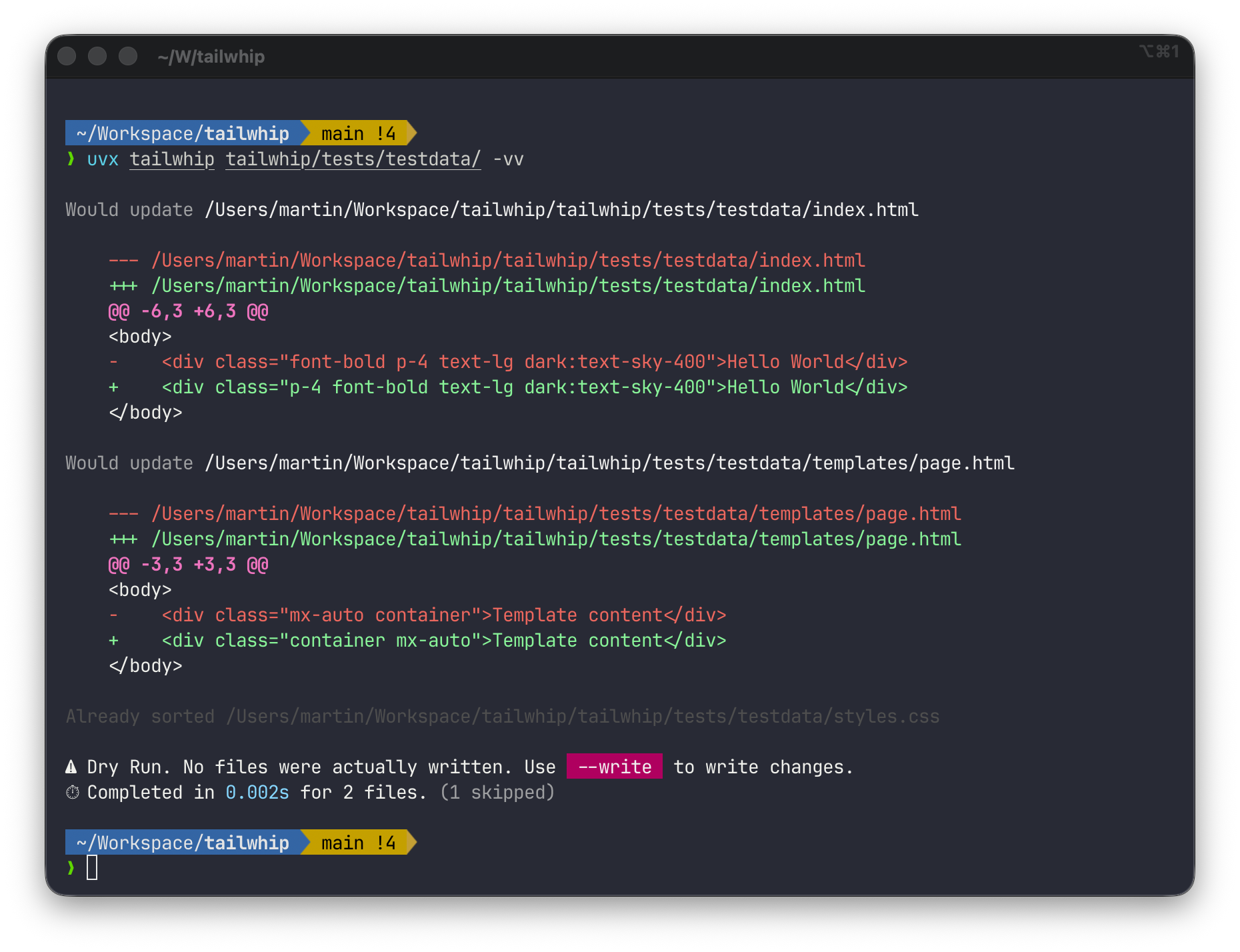Click the -vv verbosity flag in the command
The width and height of the screenshot is (1240, 952).
point(509,159)
